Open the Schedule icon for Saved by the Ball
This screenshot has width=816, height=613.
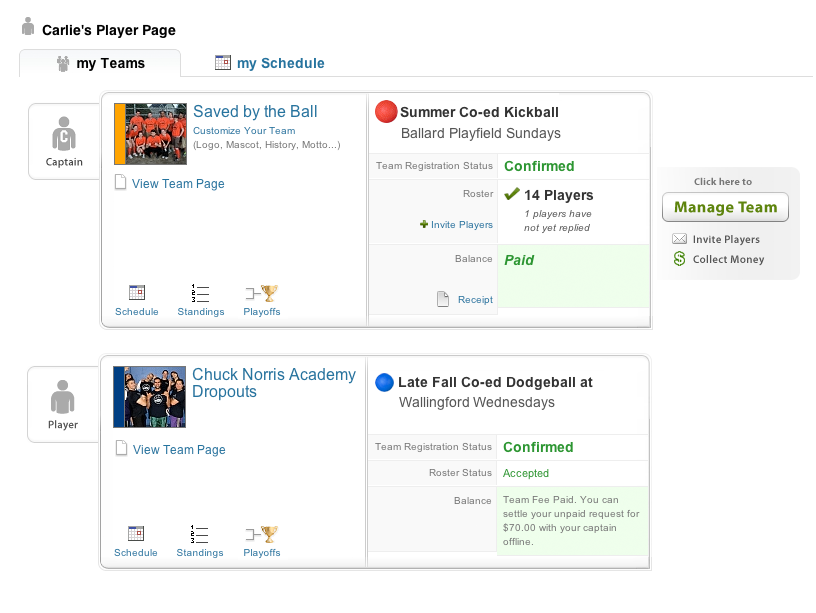click(x=136, y=293)
